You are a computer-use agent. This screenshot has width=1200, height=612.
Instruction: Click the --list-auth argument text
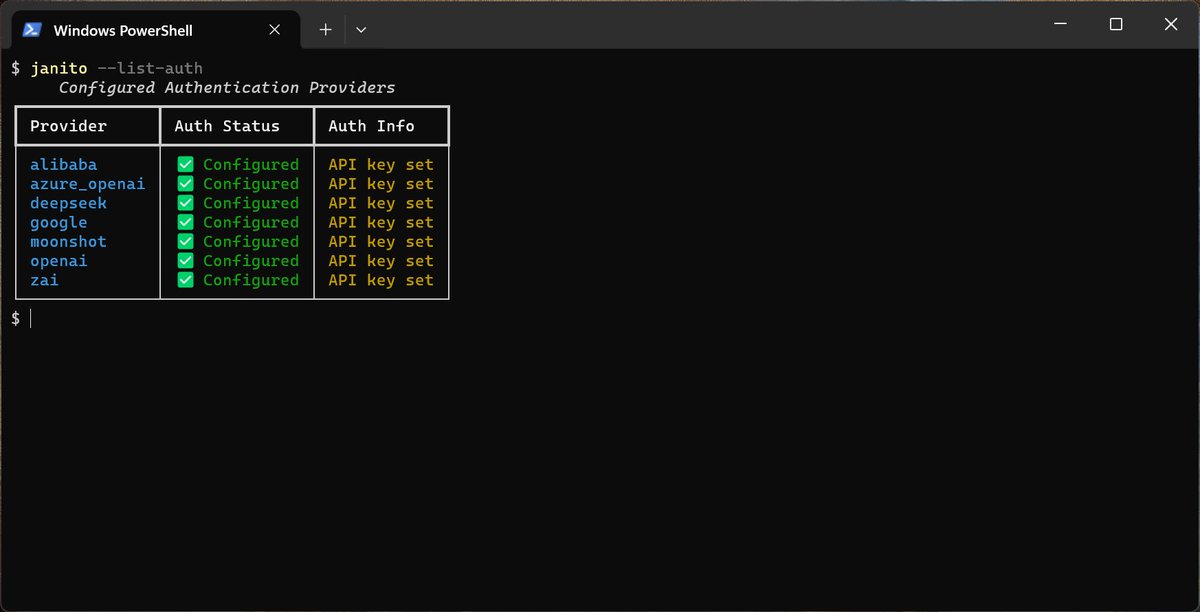150,68
